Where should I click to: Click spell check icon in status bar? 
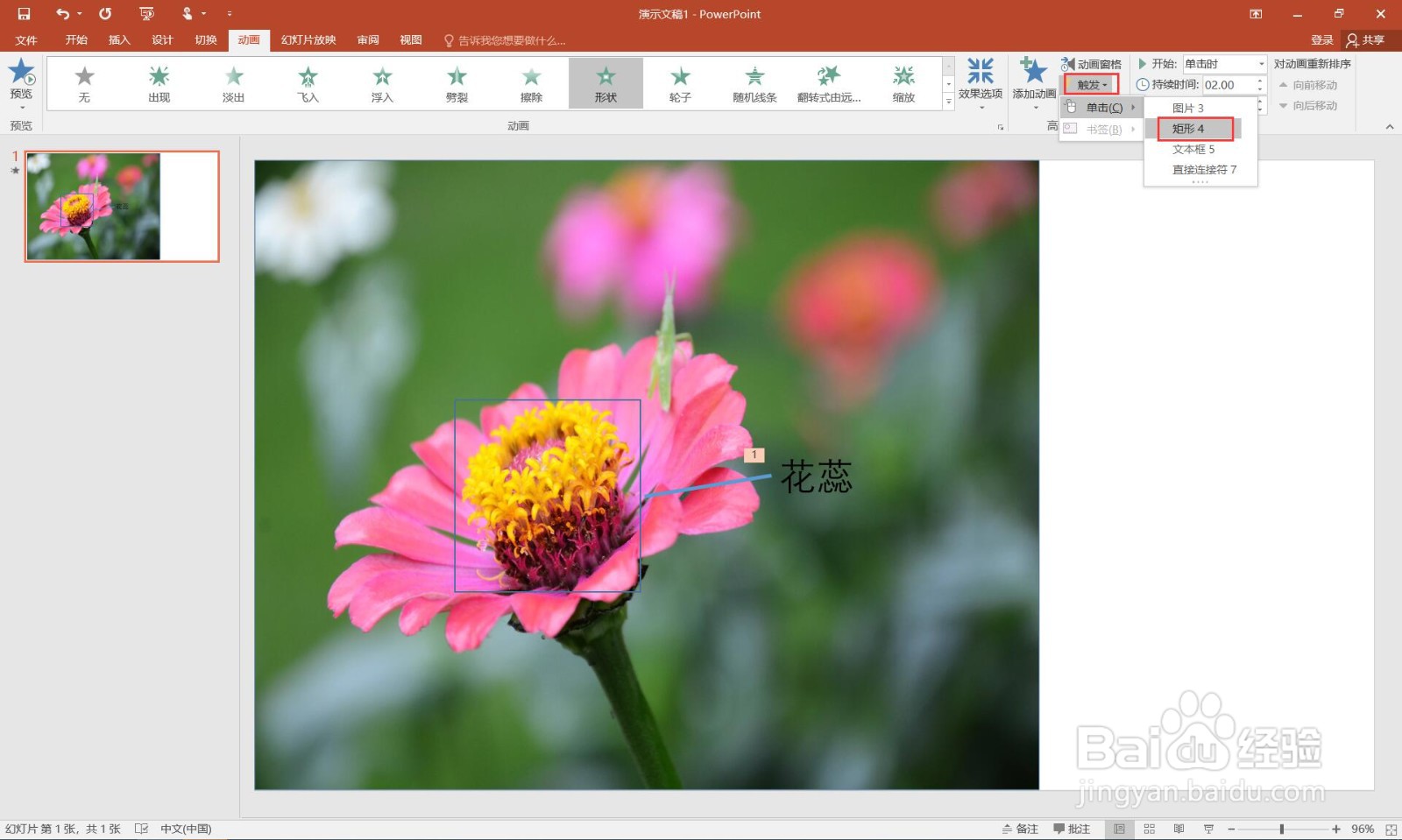pyautogui.click(x=141, y=829)
